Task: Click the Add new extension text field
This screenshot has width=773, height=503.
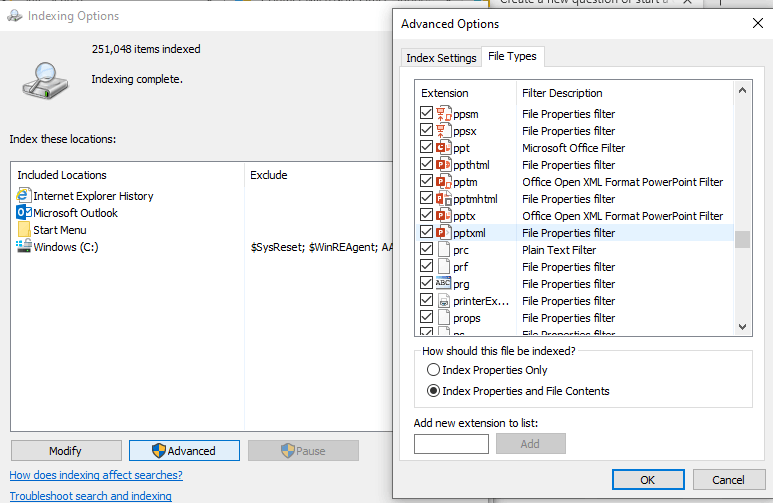Action: 451,444
